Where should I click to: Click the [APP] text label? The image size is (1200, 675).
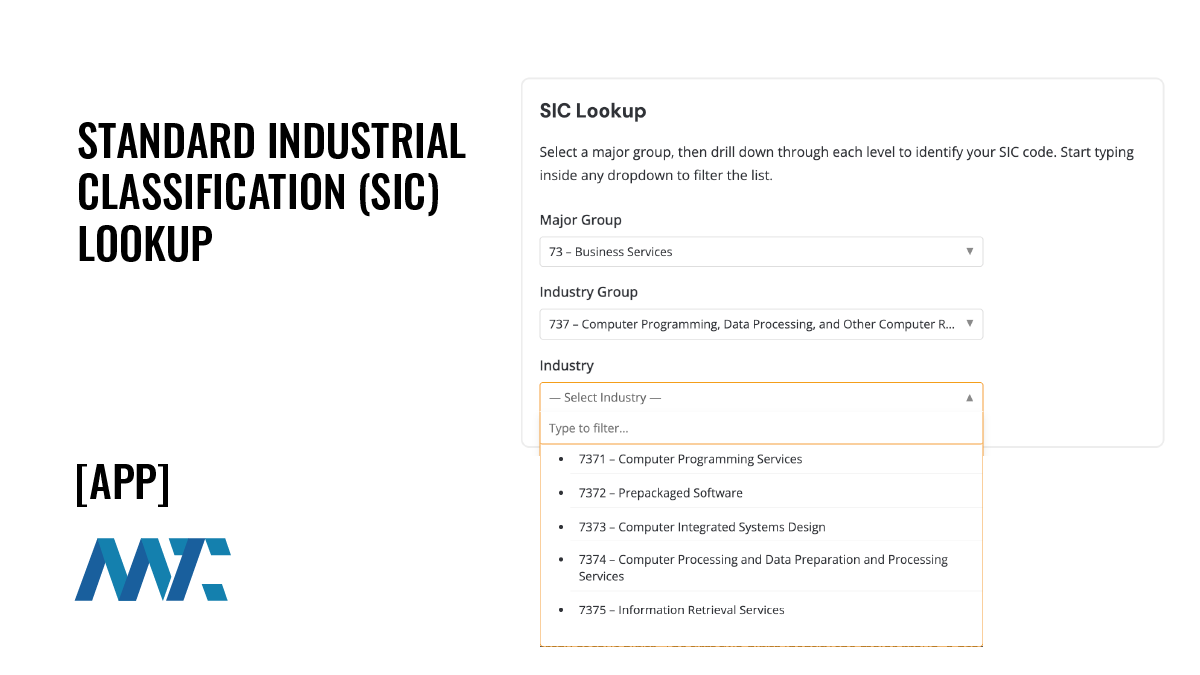click(x=123, y=483)
